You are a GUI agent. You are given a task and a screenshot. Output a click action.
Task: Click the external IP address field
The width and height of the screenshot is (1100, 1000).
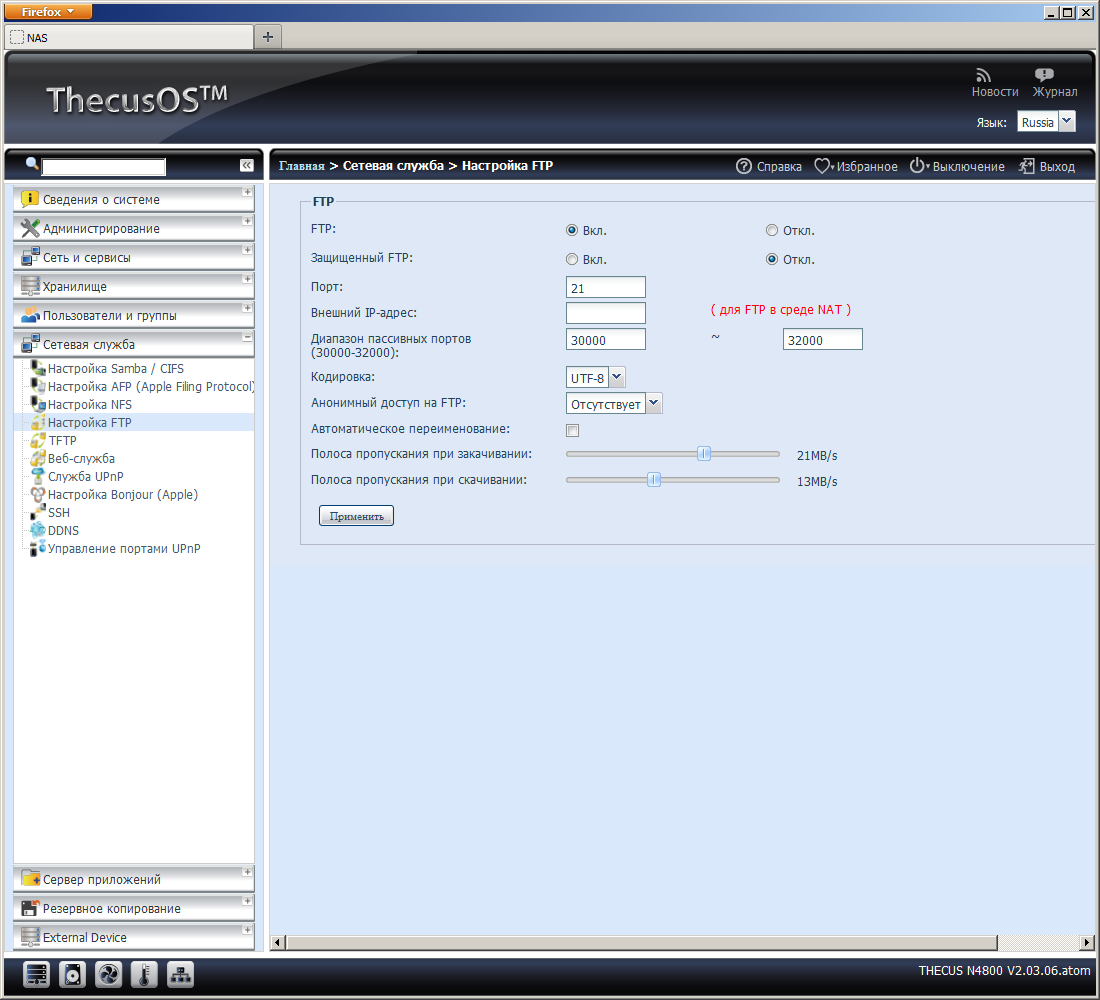[605, 313]
